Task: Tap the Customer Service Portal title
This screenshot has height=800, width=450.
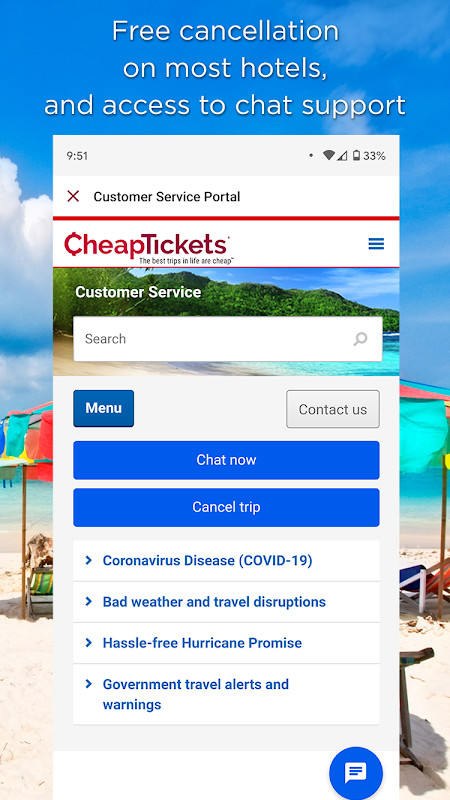Action: [x=167, y=196]
